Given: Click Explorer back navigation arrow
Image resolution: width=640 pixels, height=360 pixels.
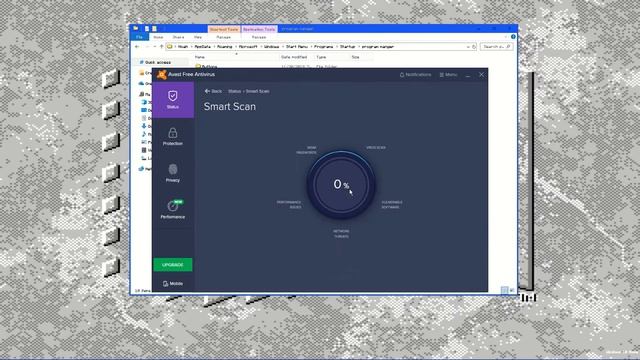Looking at the screenshot, I should pyautogui.click(x=137, y=47).
